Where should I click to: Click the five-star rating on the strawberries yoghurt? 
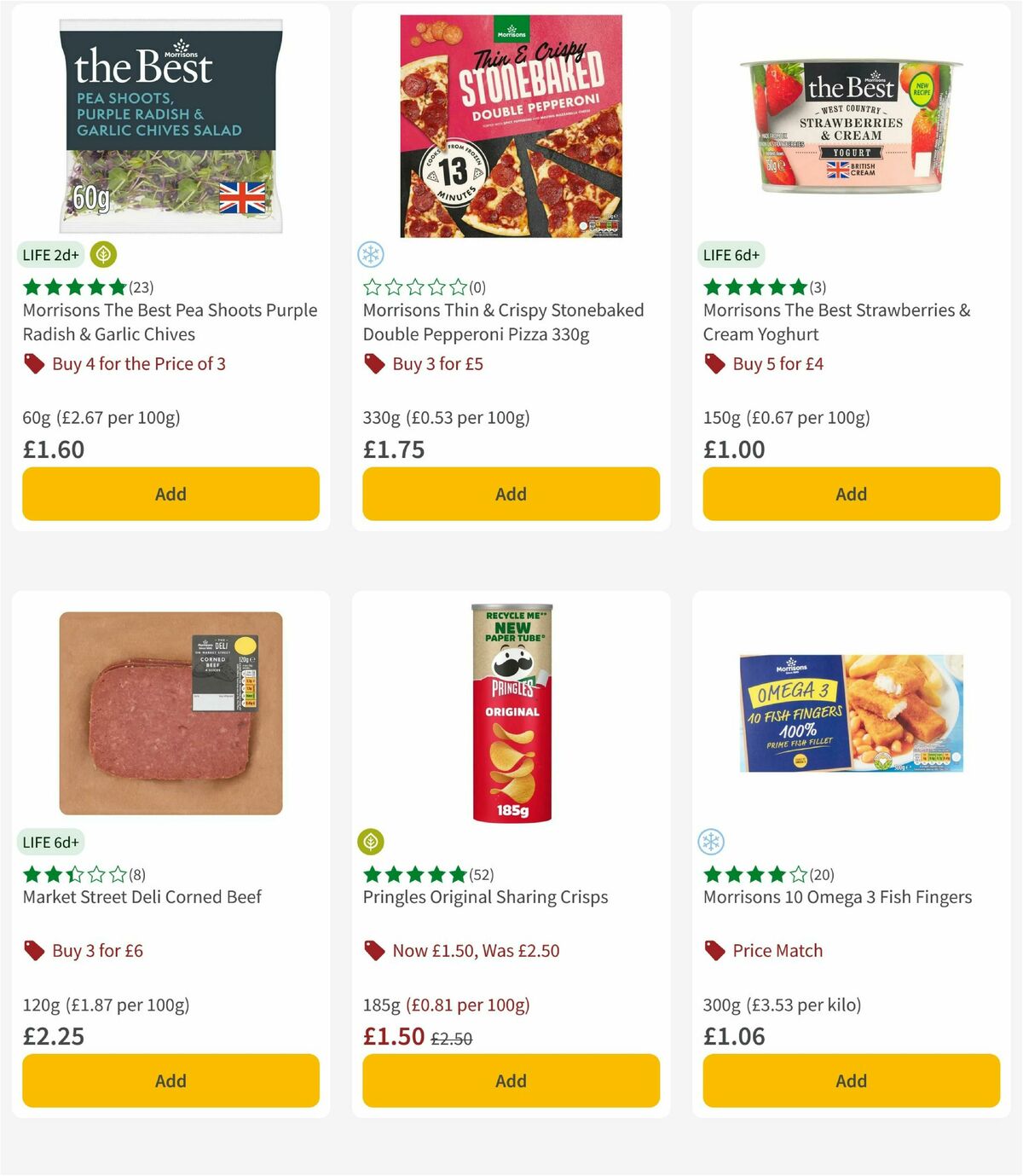pos(754,287)
